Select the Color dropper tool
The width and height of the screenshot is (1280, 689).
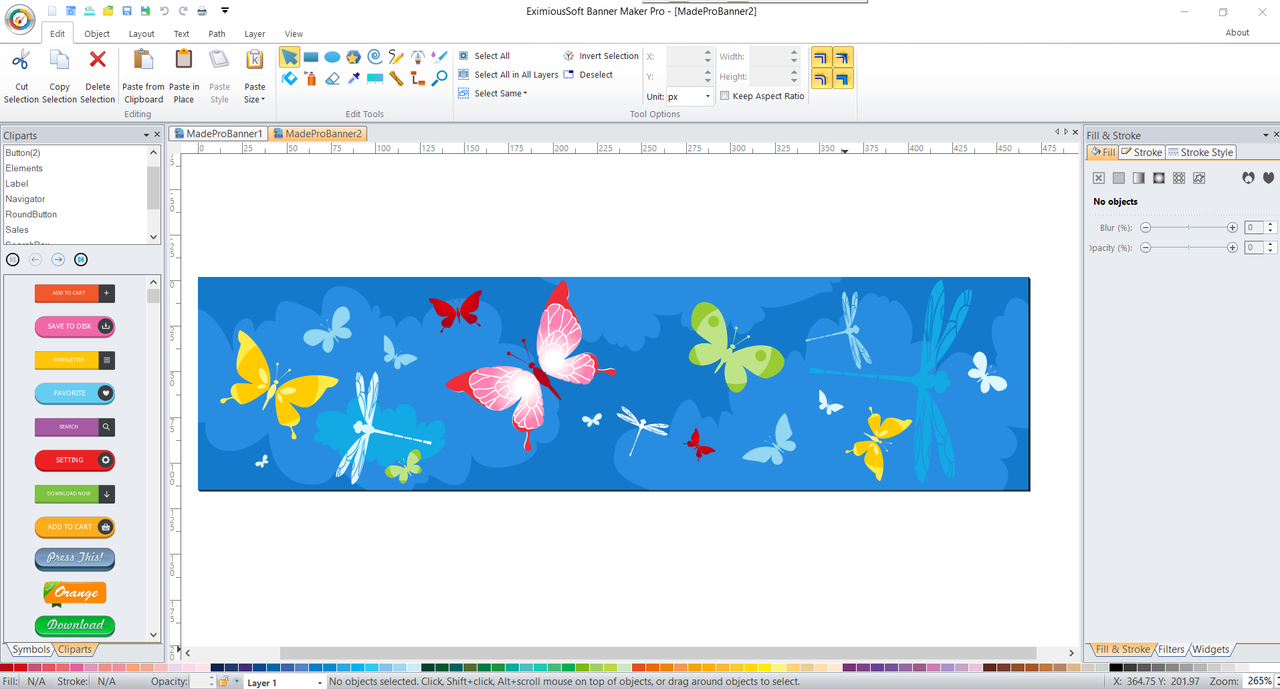353,78
